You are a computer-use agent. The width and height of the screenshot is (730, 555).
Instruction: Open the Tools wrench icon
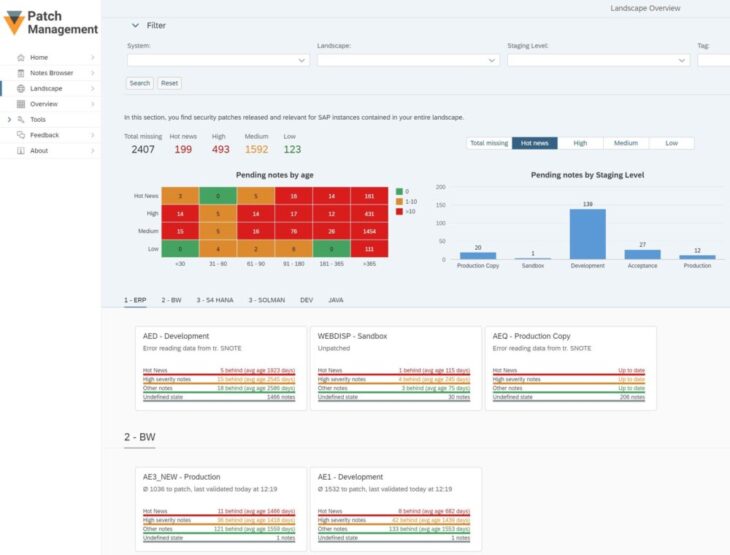coord(20,120)
